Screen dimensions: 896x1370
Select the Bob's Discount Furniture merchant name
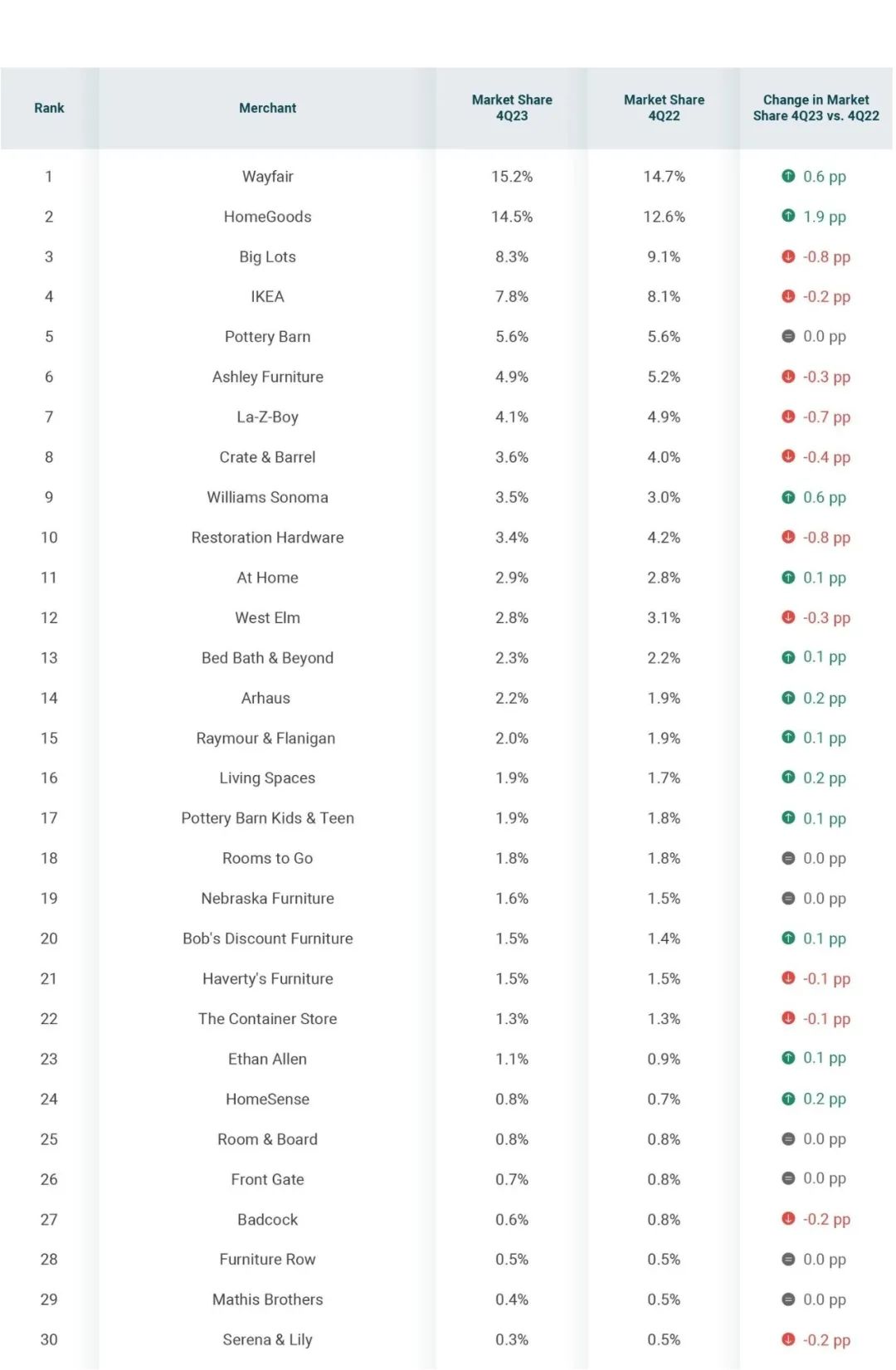coord(267,939)
